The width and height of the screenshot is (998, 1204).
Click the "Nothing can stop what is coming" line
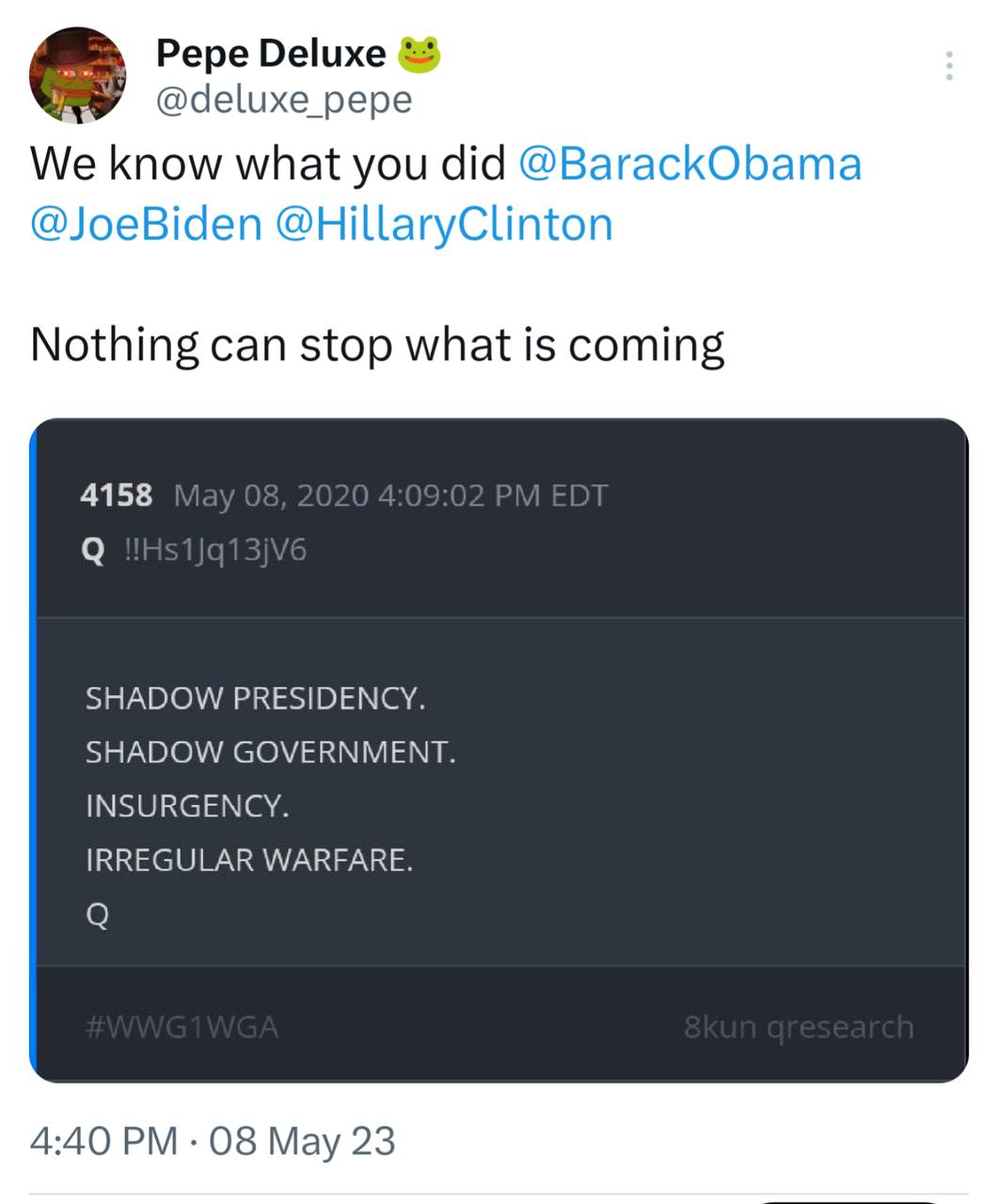pos(377,344)
